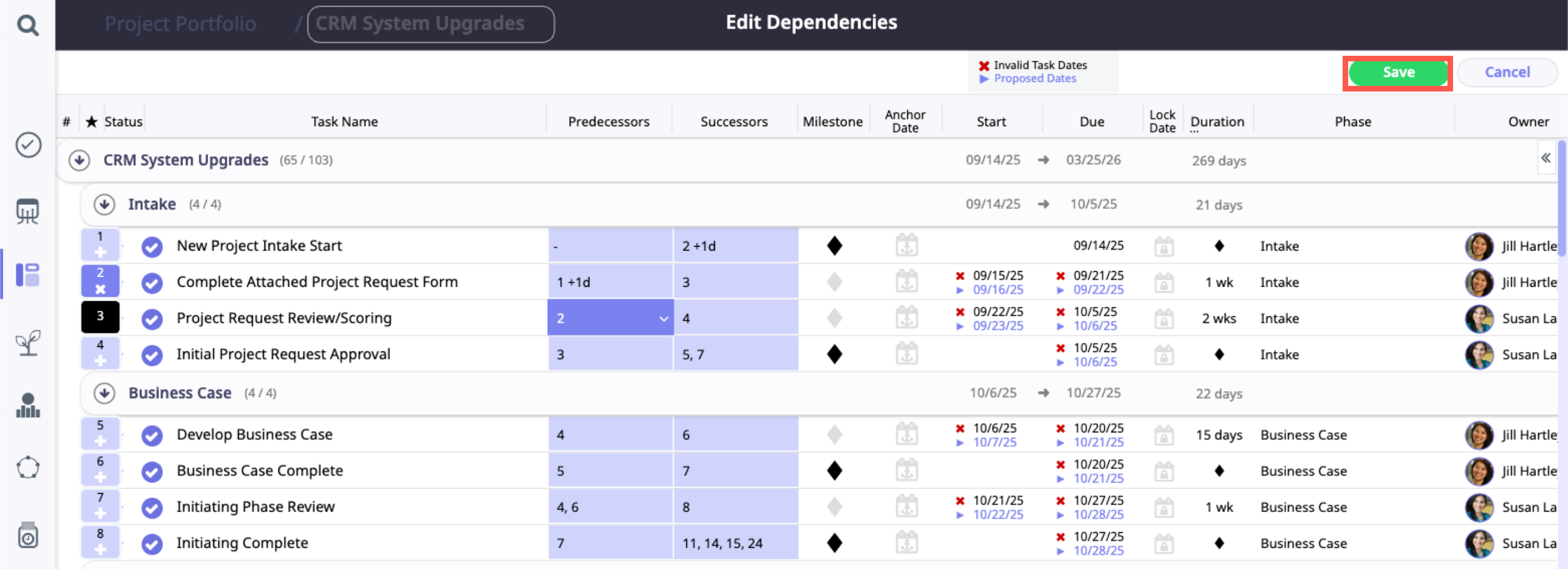Click the lock date icon for Develop Business Case
The image size is (1568, 569).
click(x=1163, y=435)
